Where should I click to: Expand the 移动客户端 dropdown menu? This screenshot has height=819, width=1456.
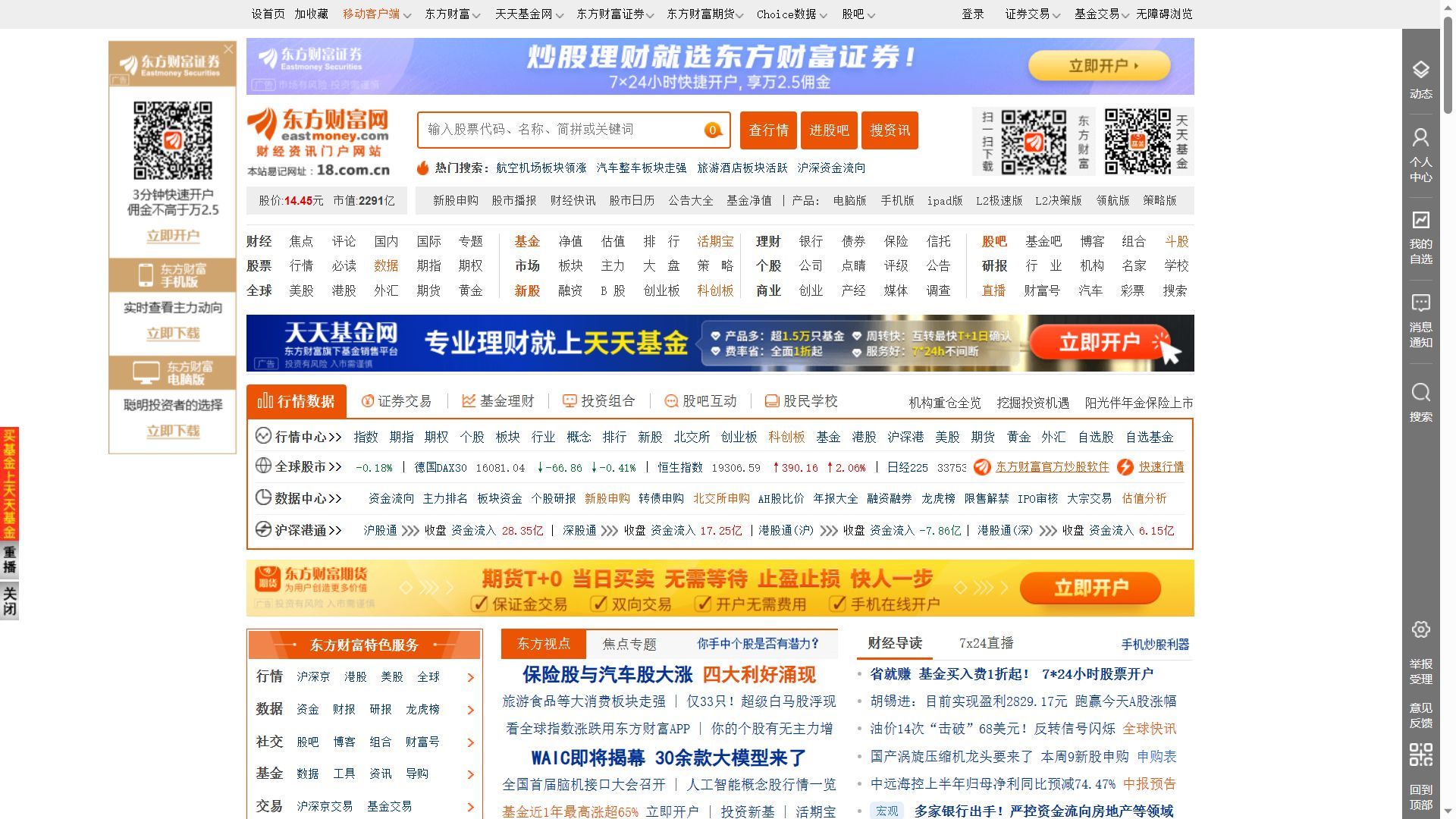pyautogui.click(x=377, y=14)
